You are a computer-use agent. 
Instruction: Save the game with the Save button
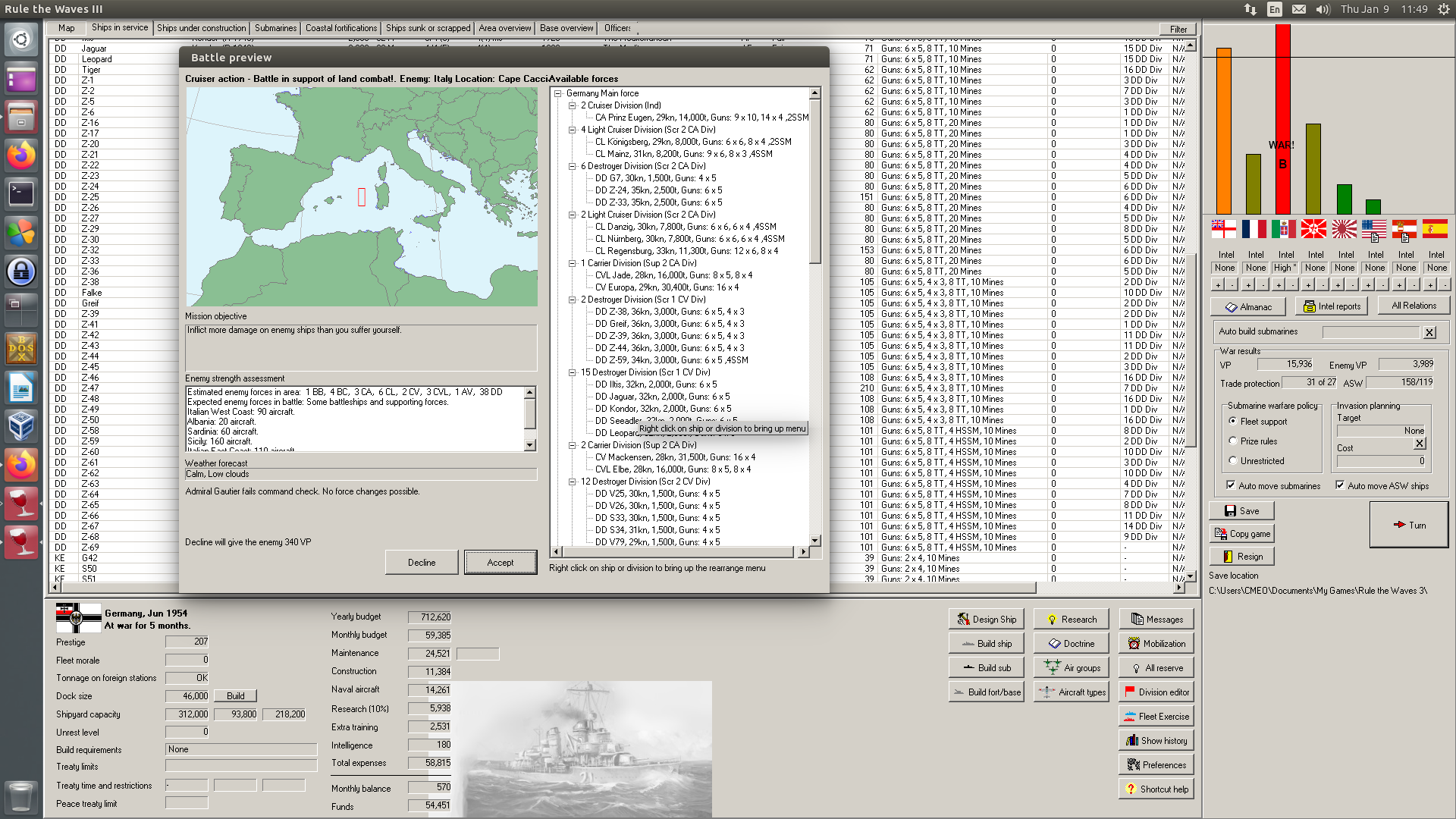click(1241, 510)
